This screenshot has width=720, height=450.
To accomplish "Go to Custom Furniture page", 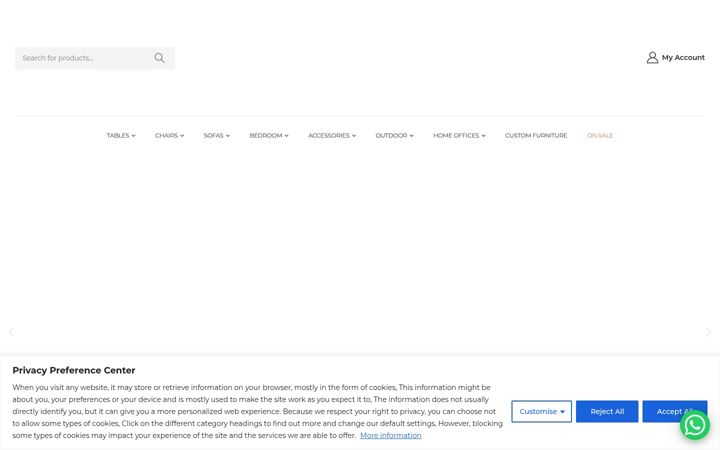I will coord(536,135).
